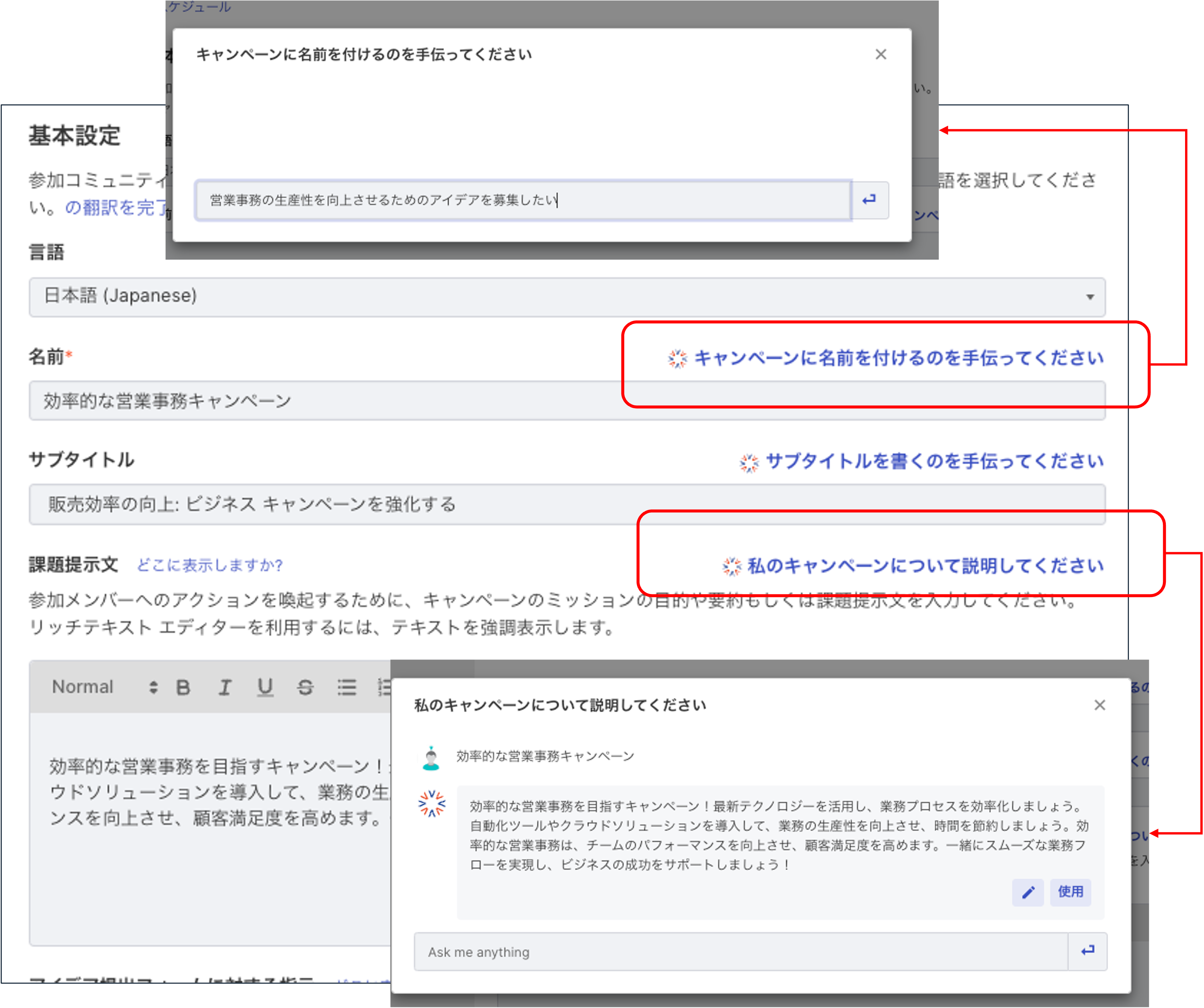Toggle strikethrough formatting in the editor toolbar
Viewport: 1204px width, 1008px height.
click(x=305, y=687)
